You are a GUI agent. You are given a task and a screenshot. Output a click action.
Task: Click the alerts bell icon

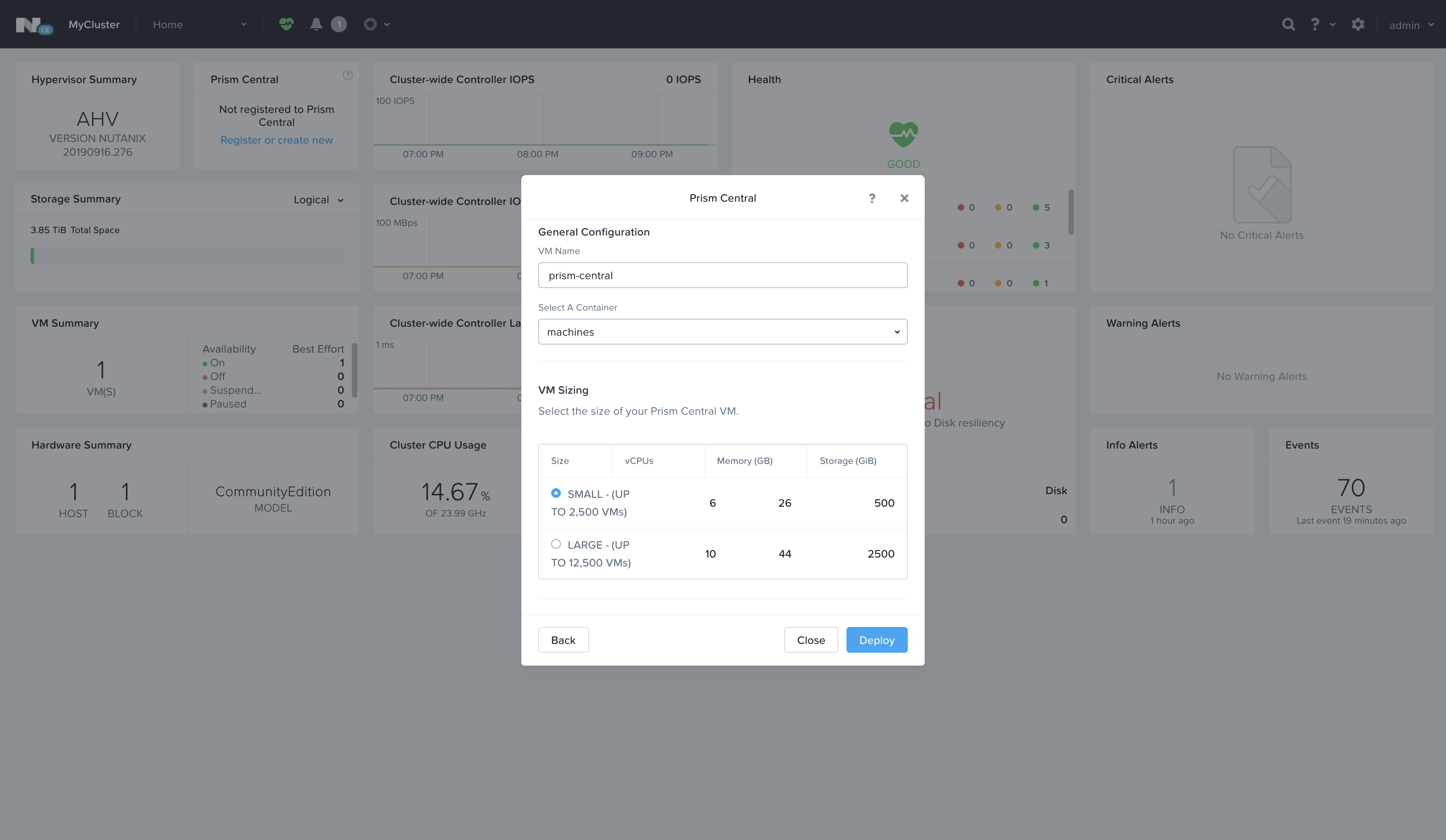pos(316,24)
